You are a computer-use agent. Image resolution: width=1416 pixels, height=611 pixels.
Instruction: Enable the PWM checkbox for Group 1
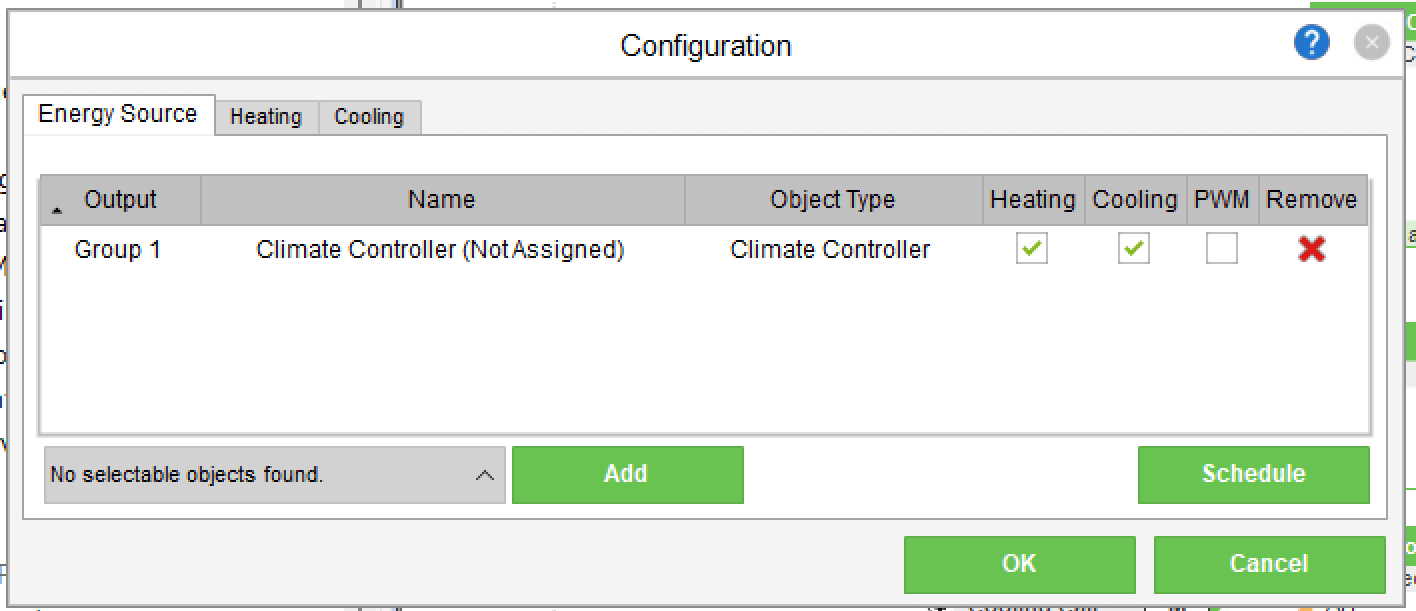click(1222, 249)
